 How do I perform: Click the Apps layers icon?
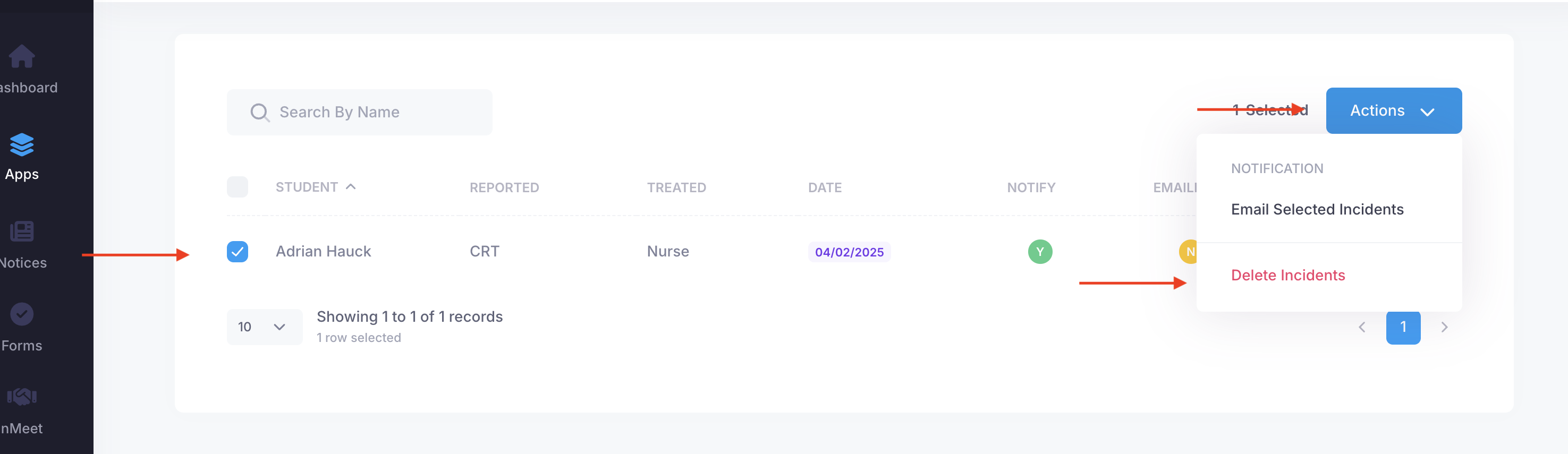click(x=22, y=145)
